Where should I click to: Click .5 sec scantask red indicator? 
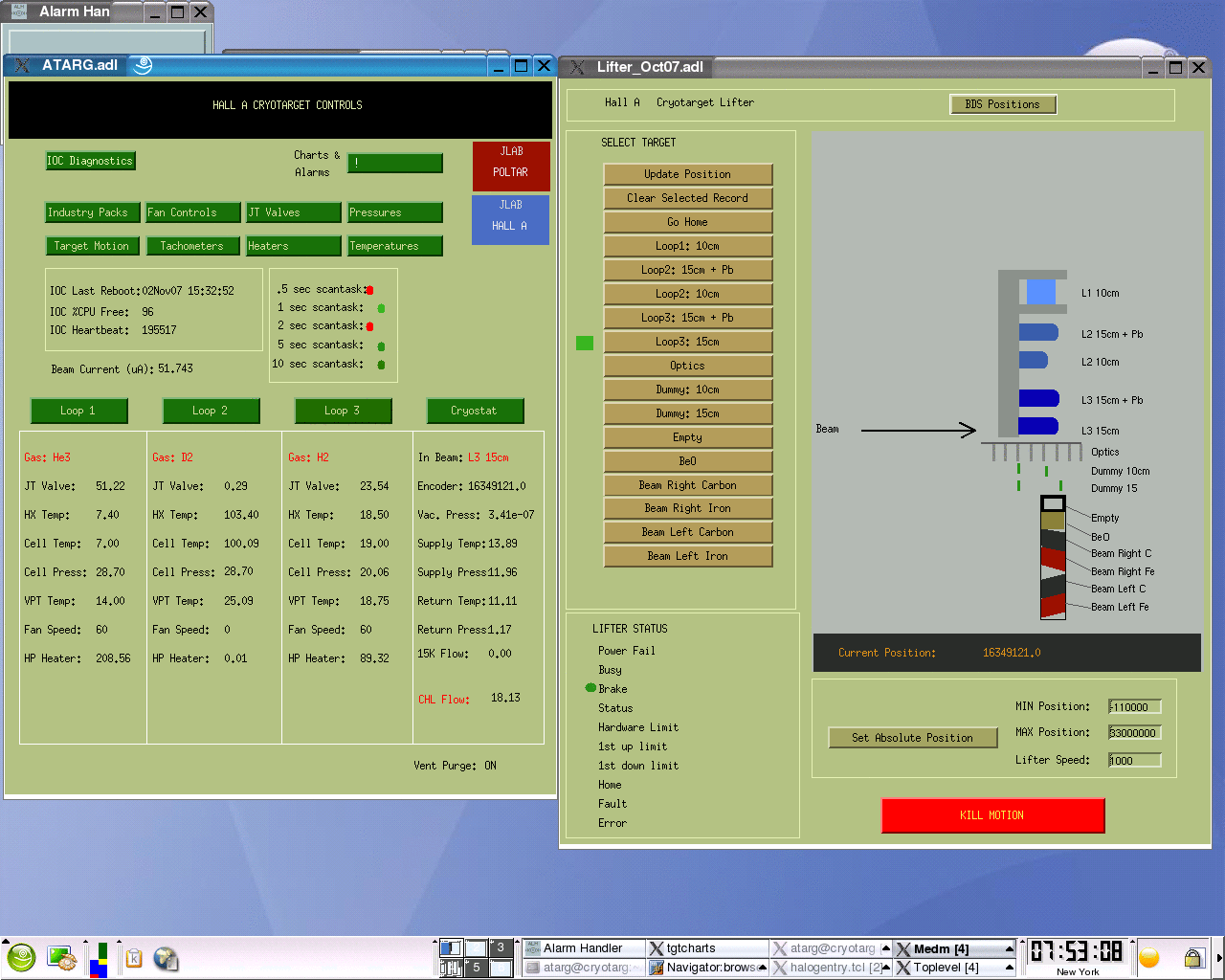coord(370,290)
